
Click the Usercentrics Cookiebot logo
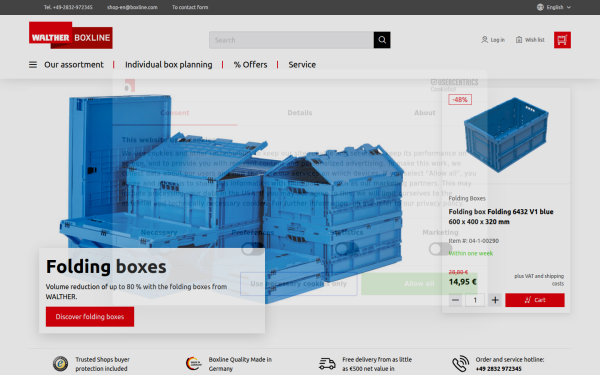(454, 85)
